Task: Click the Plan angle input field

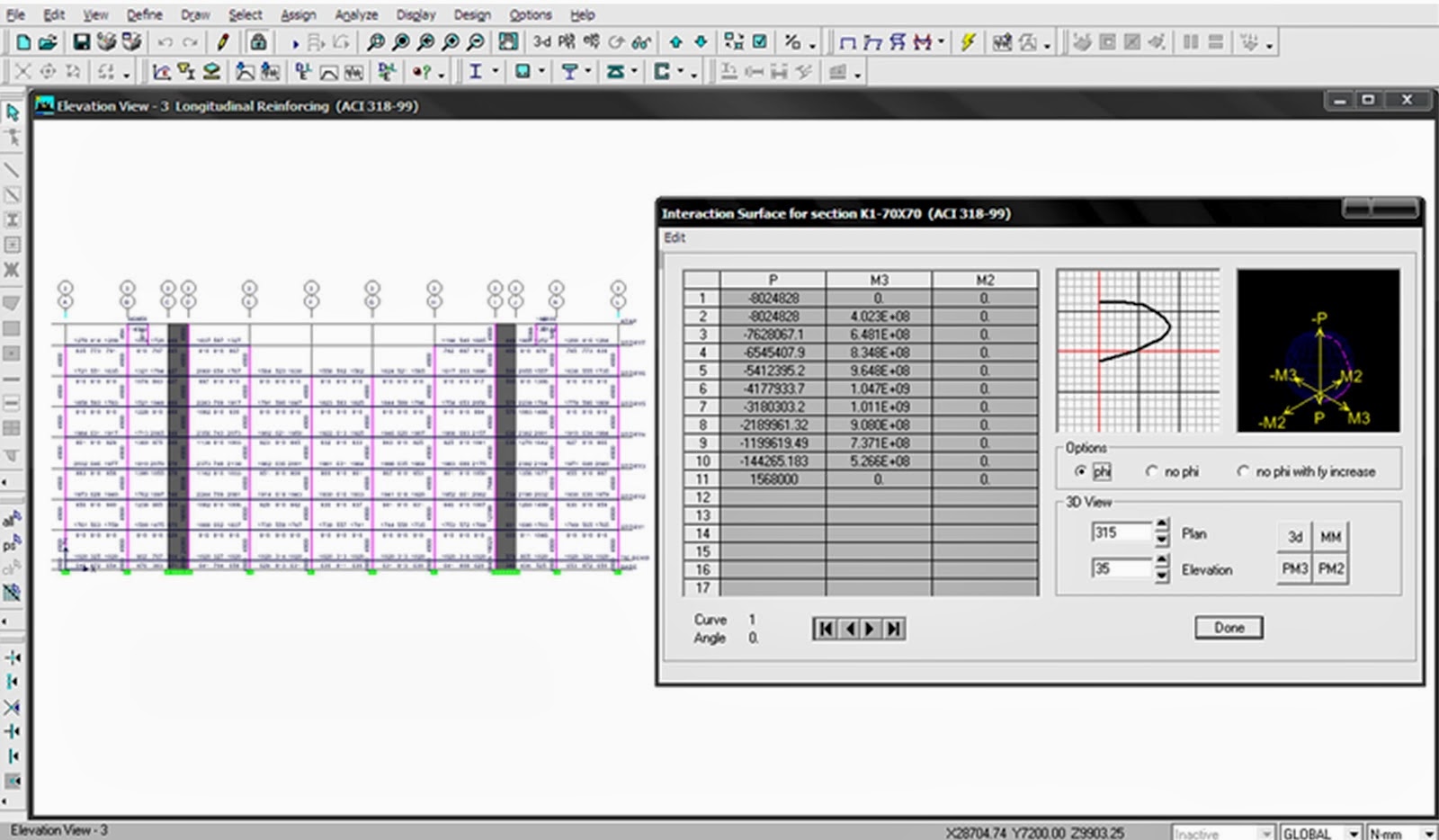Action: point(1122,532)
